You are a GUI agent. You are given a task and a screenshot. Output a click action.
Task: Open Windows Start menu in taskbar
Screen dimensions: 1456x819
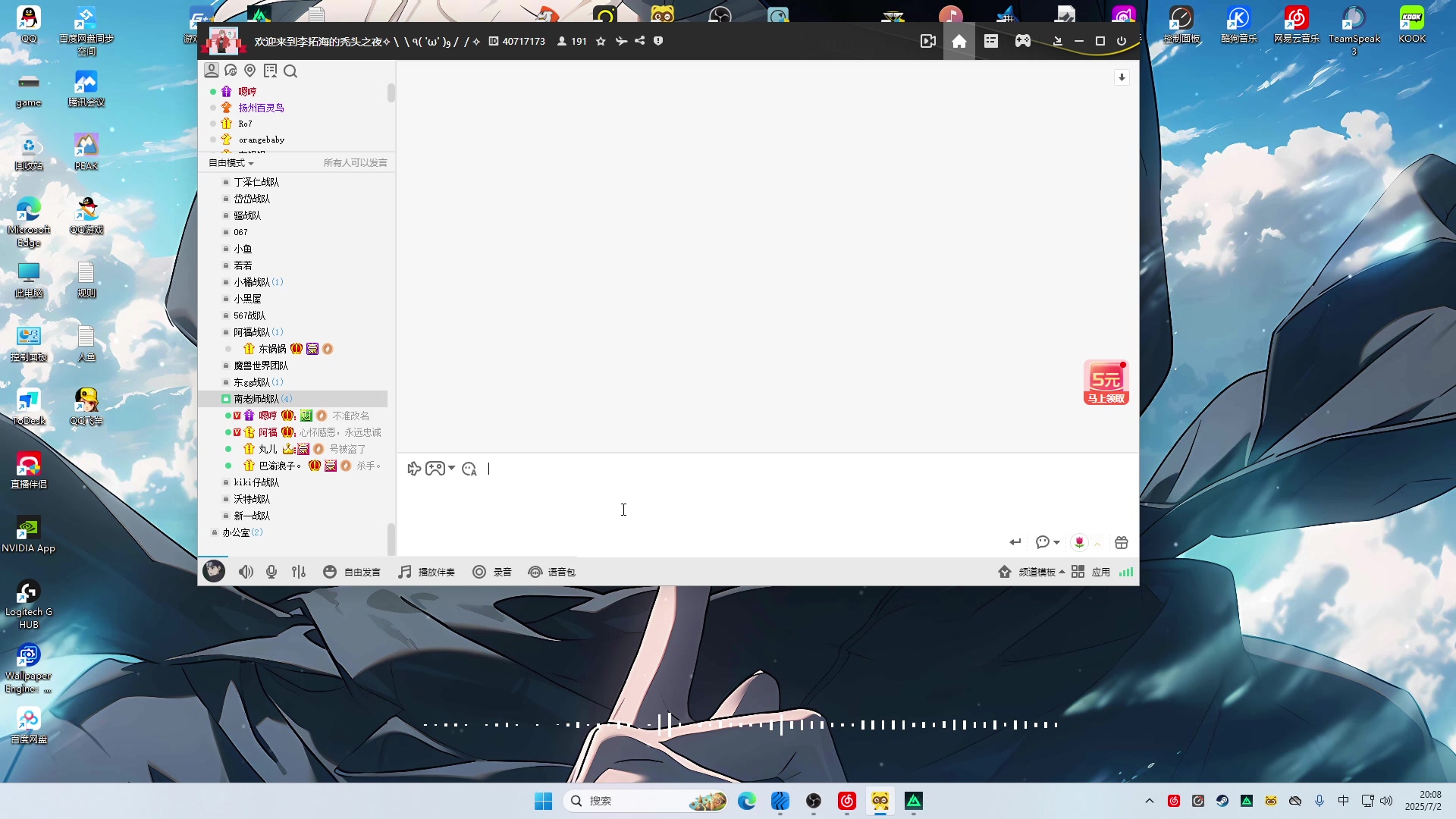(543, 801)
